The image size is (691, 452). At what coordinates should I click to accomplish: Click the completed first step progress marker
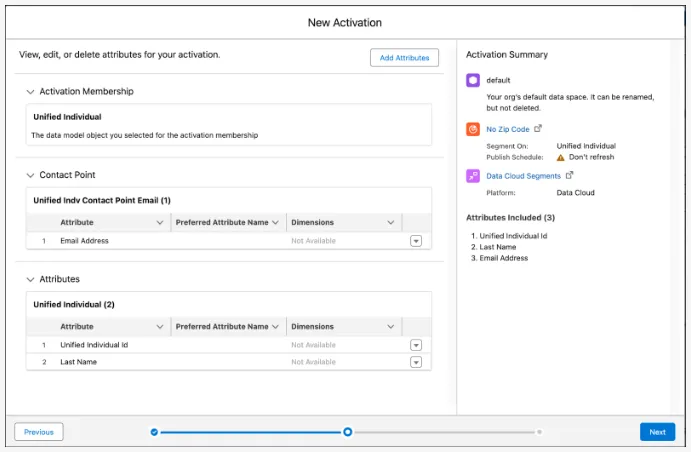tap(154, 432)
